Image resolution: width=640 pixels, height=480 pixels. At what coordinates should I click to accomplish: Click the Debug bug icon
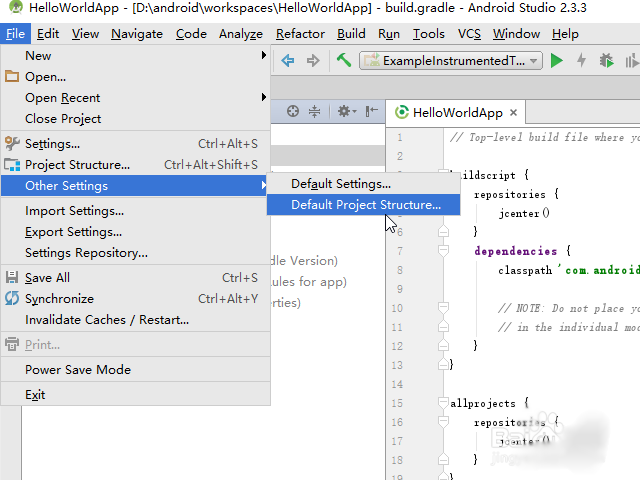(x=607, y=61)
